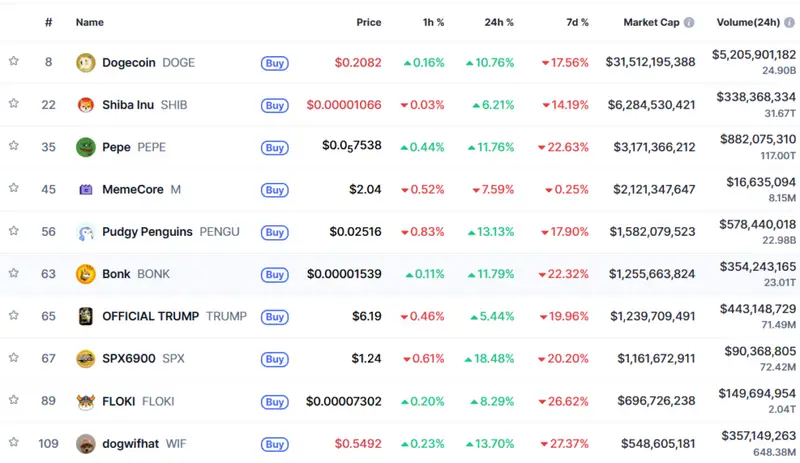The height and width of the screenshot is (463, 800).
Task: Click the Volume(24h) info icon
Action: pyautogui.click(x=791, y=22)
